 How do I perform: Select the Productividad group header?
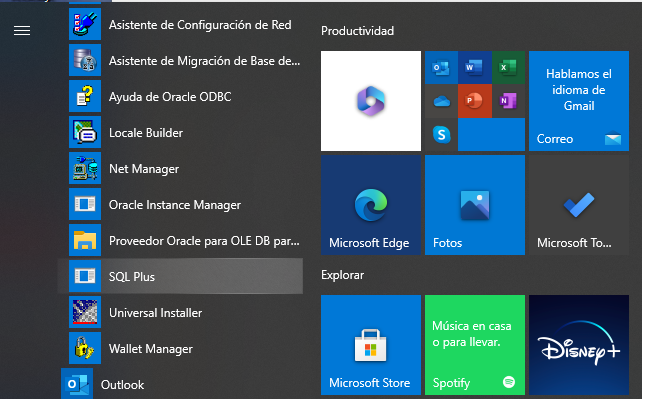(x=357, y=31)
